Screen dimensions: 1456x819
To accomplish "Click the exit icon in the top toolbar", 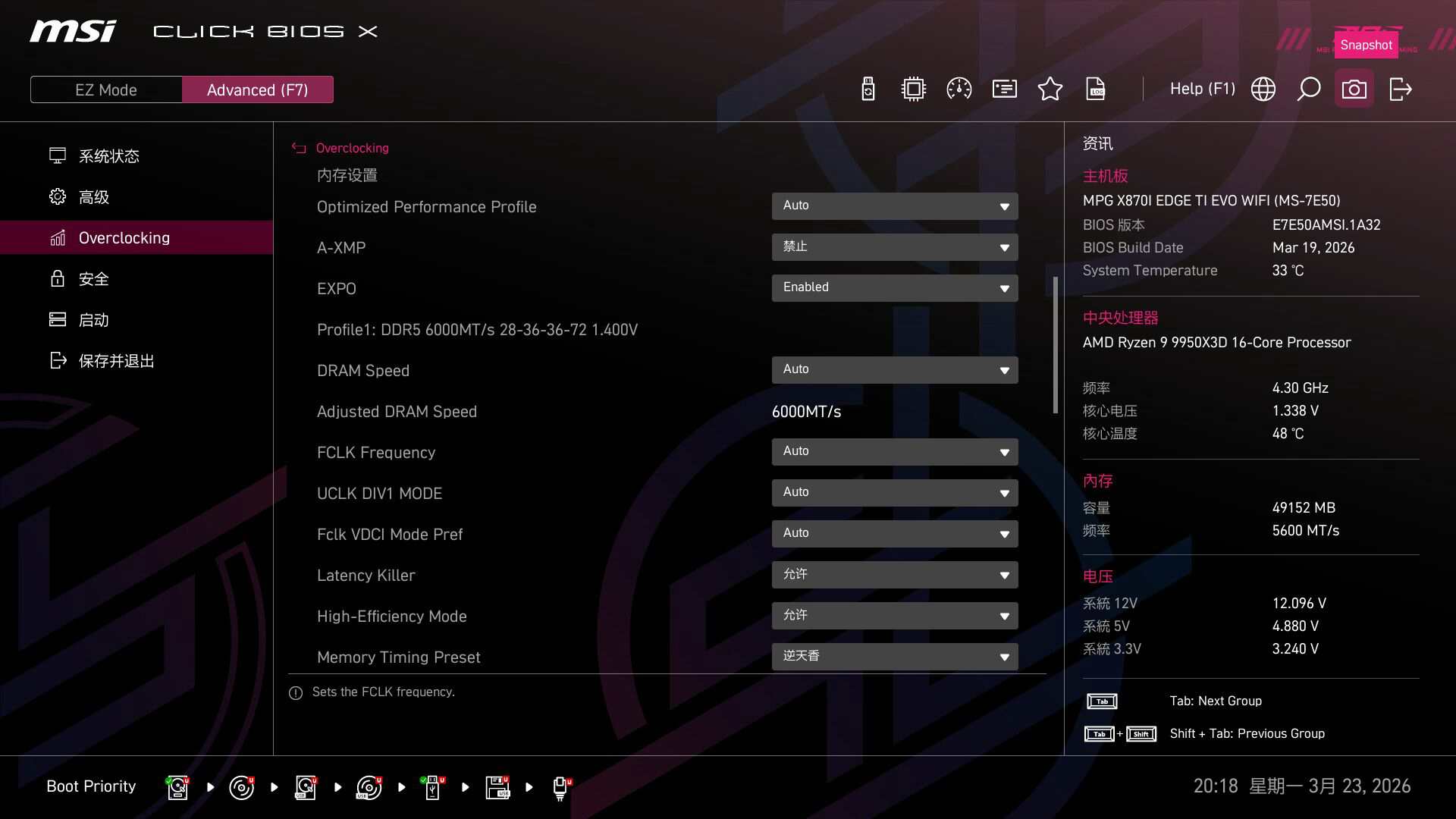I will (1400, 89).
